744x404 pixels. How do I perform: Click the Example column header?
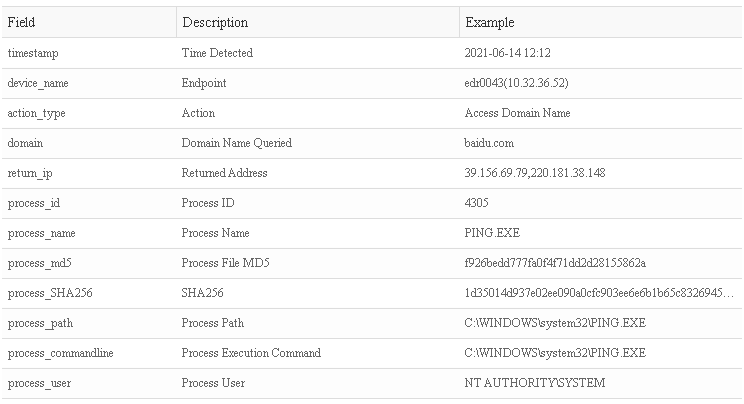[x=490, y=22]
